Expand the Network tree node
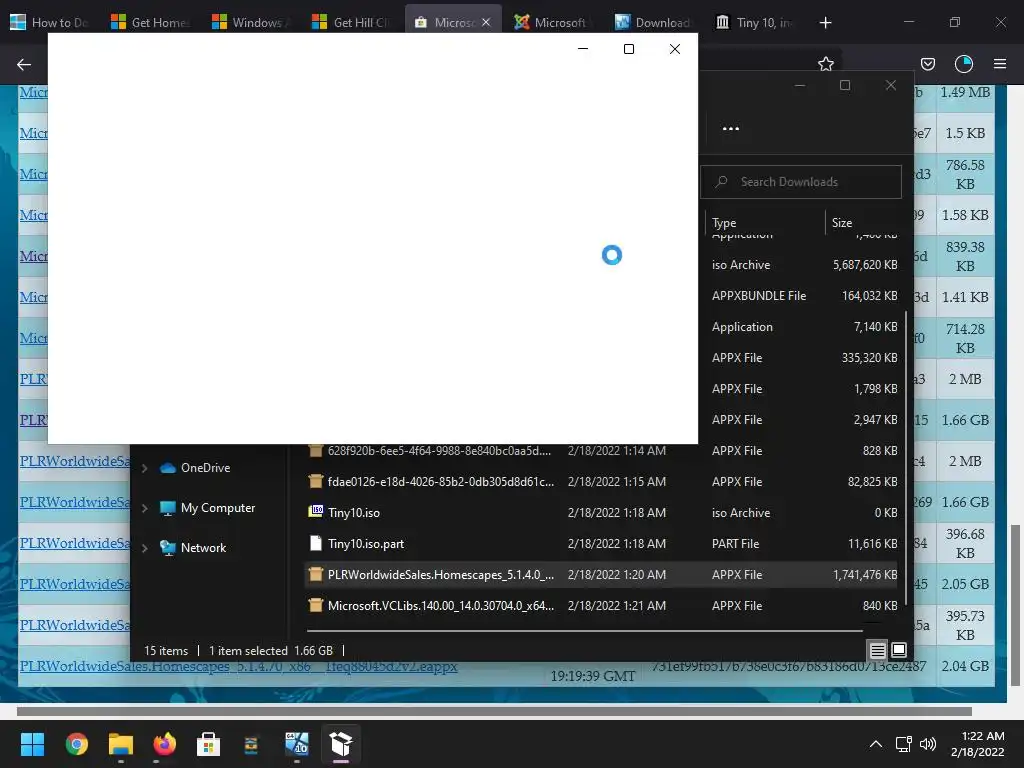The height and width of the screenshot is (768, 1024). [144, 549]
